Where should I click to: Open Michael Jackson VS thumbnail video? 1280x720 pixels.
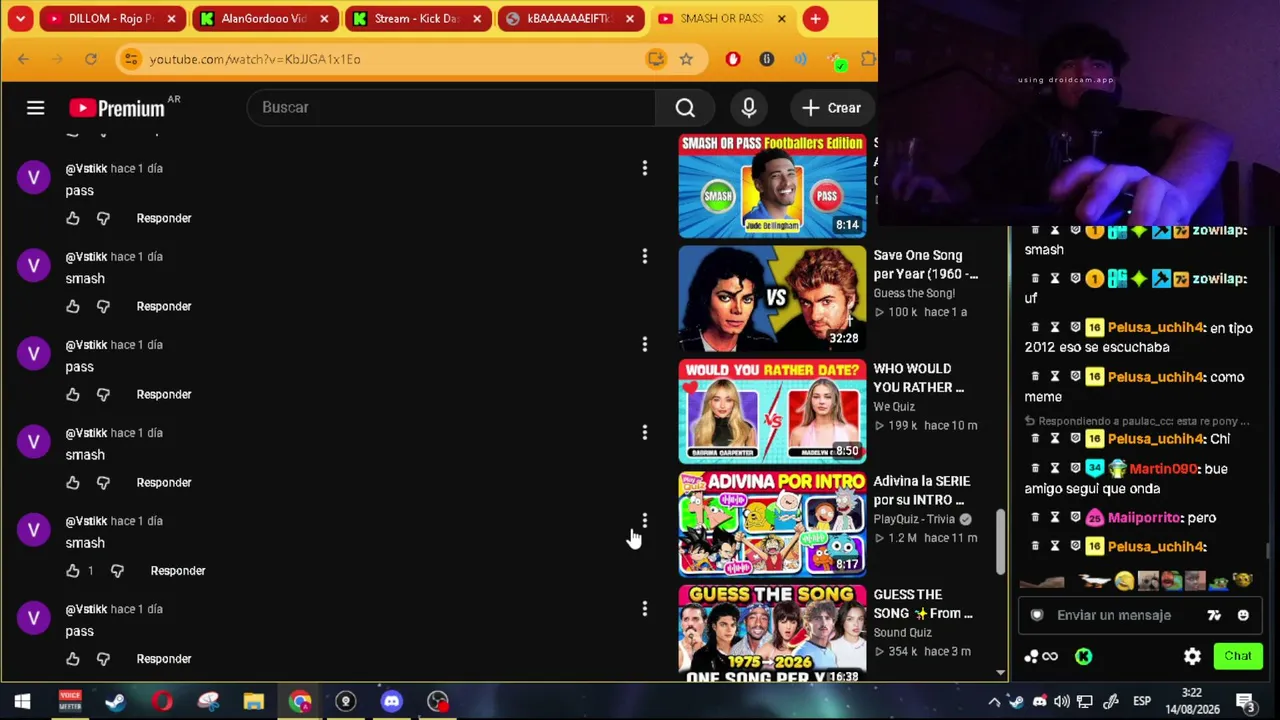(x=772, y=298)
